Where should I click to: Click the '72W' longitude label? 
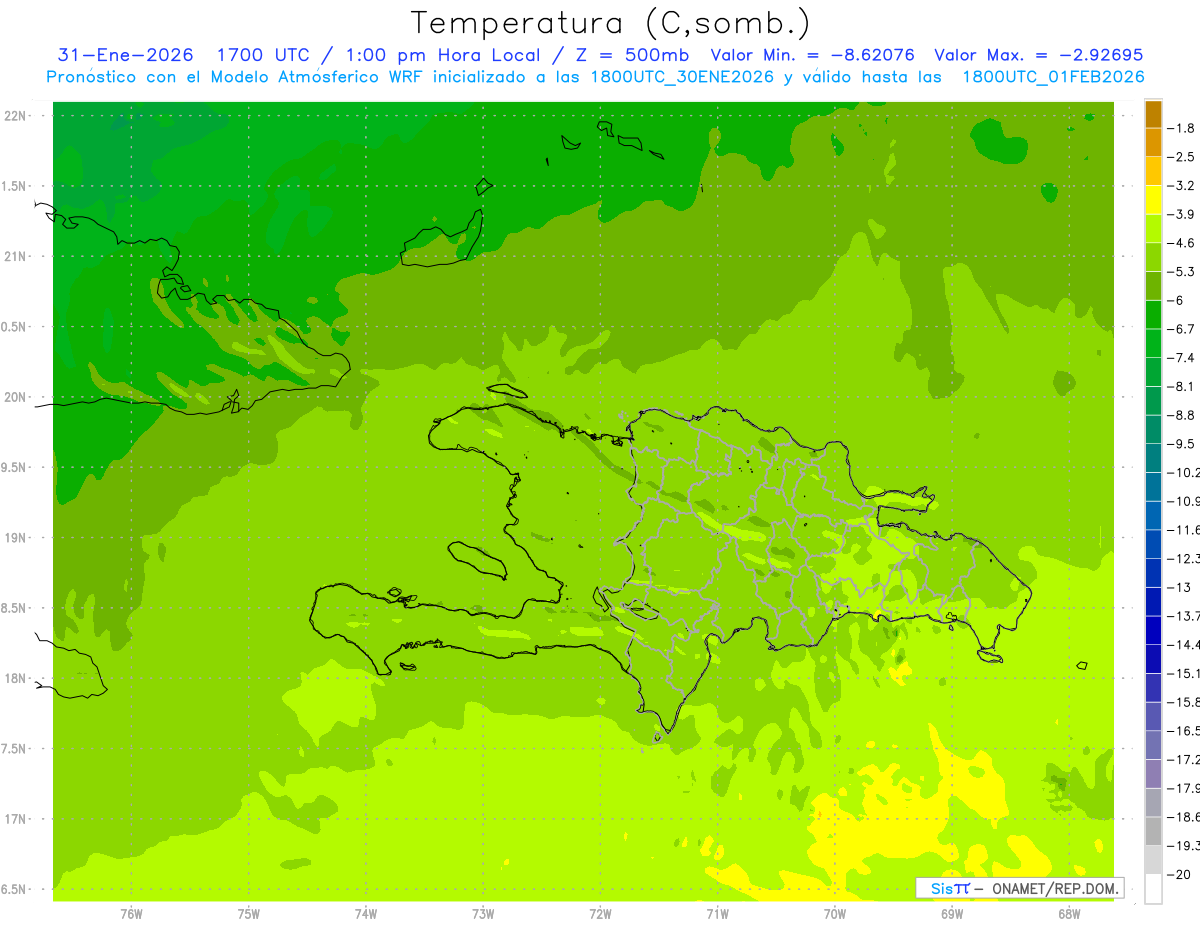pos(600,914)
